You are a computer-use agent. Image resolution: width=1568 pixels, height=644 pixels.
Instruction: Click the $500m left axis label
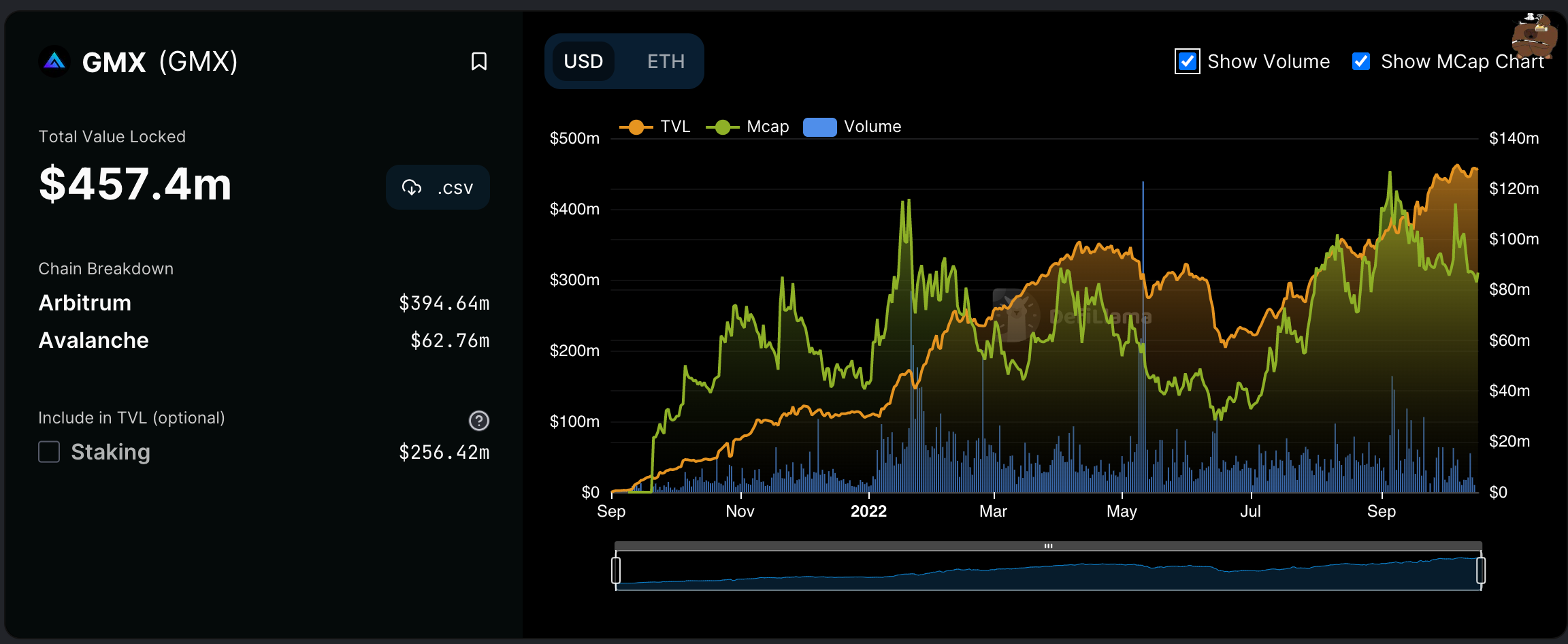coord(574,138)
